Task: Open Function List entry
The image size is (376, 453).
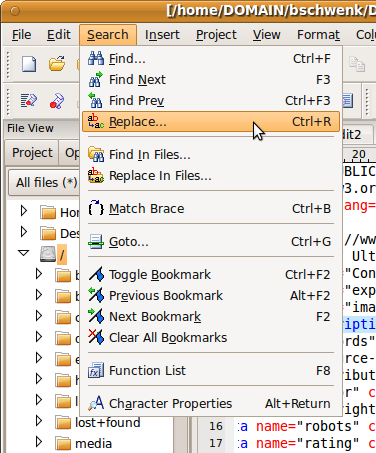Action: coord(211,371)
